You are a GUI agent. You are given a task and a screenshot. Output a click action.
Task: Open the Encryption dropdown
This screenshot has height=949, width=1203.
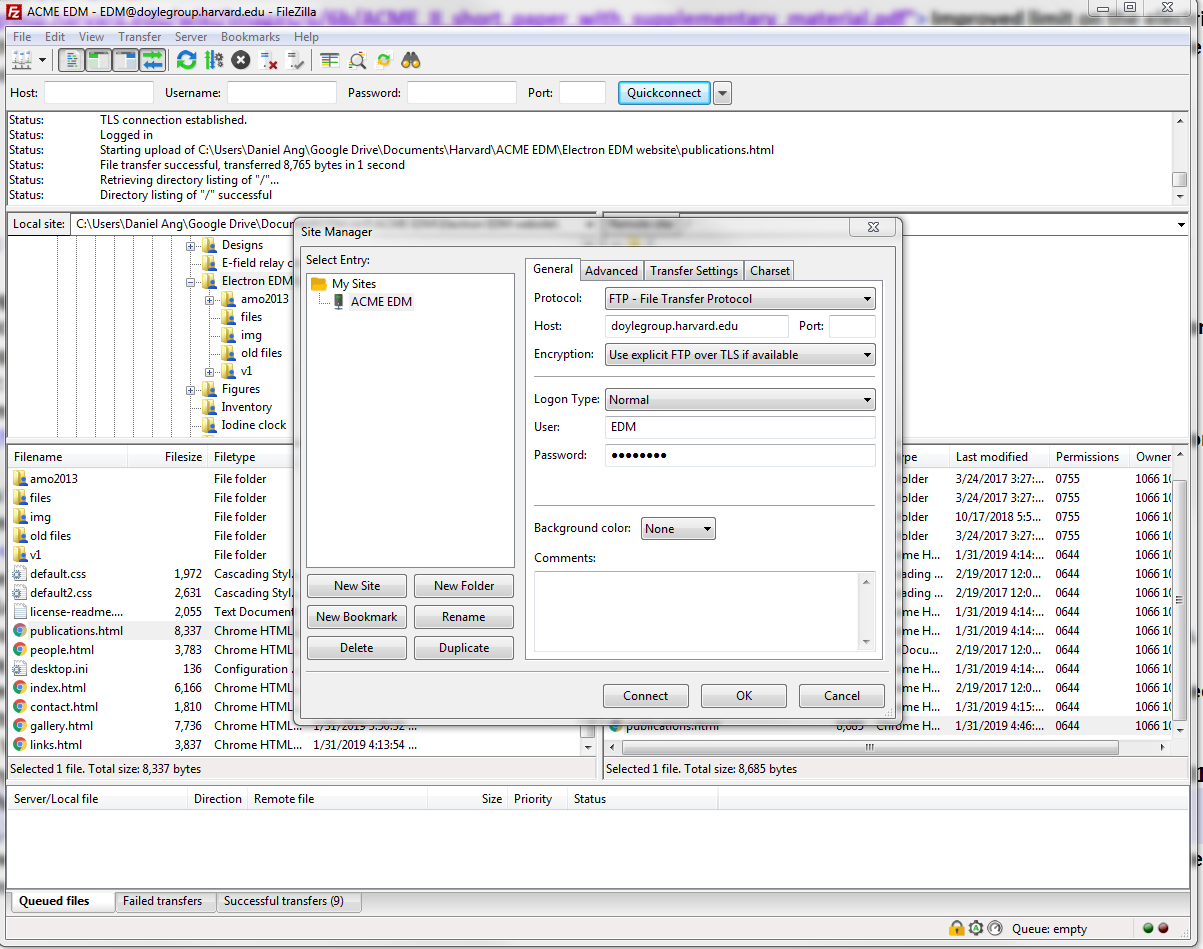coord(740,355)
